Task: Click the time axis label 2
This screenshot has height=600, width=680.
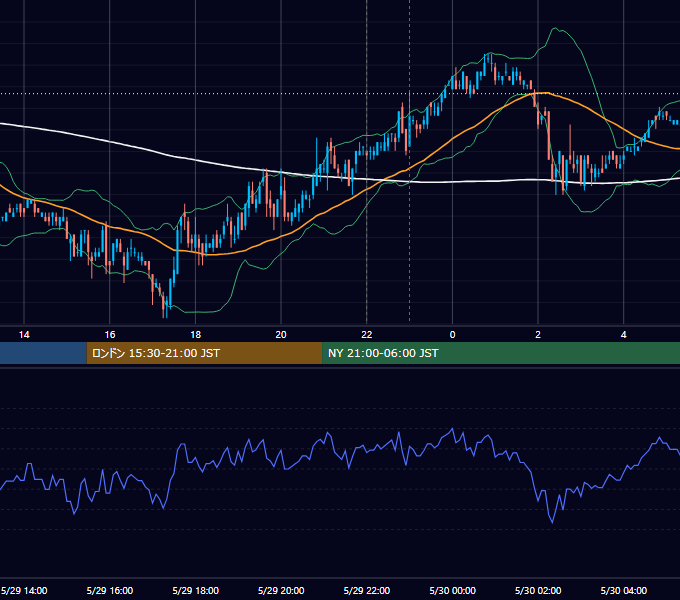Action: [x=538, y=335]
